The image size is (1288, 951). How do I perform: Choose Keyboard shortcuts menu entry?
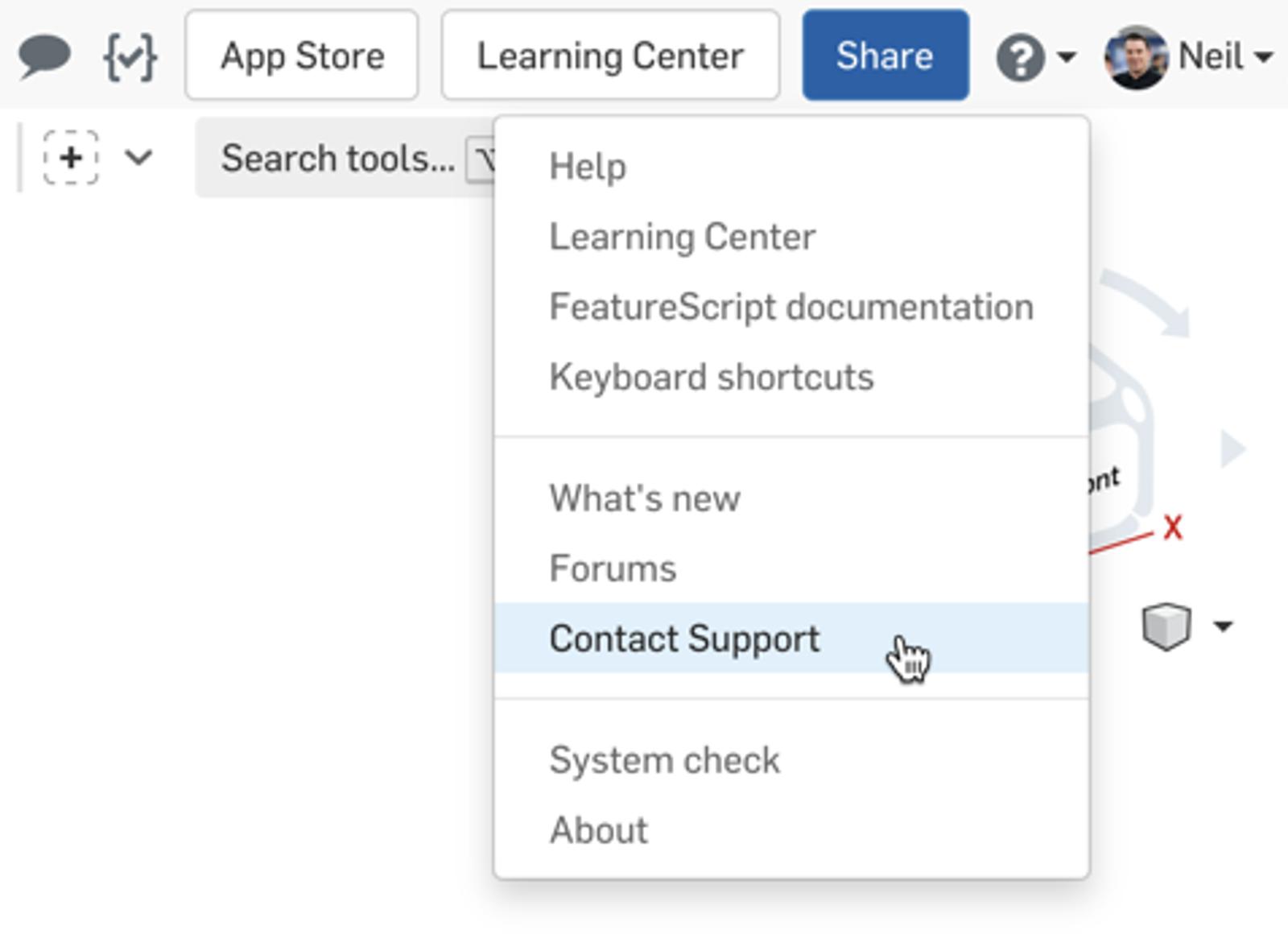coord(711,377)
